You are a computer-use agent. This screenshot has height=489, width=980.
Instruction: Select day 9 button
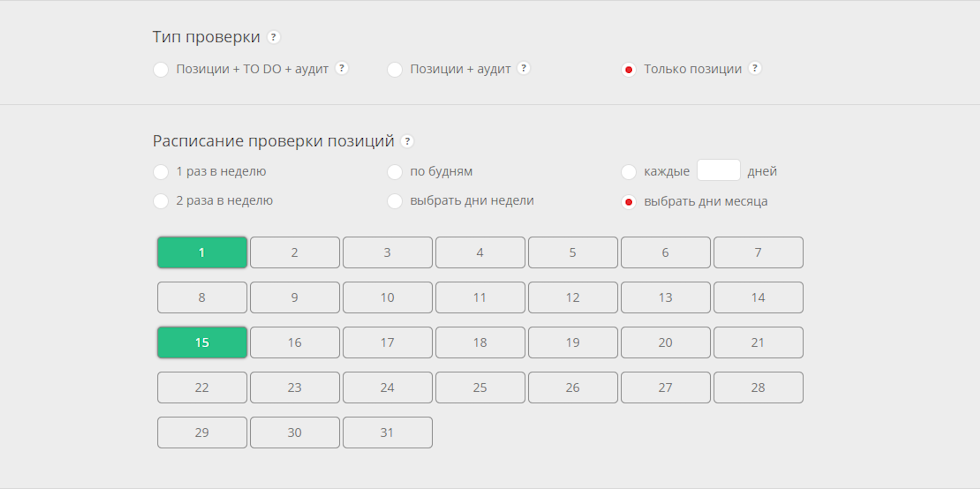pyautogui.click(x=295, y=298)
